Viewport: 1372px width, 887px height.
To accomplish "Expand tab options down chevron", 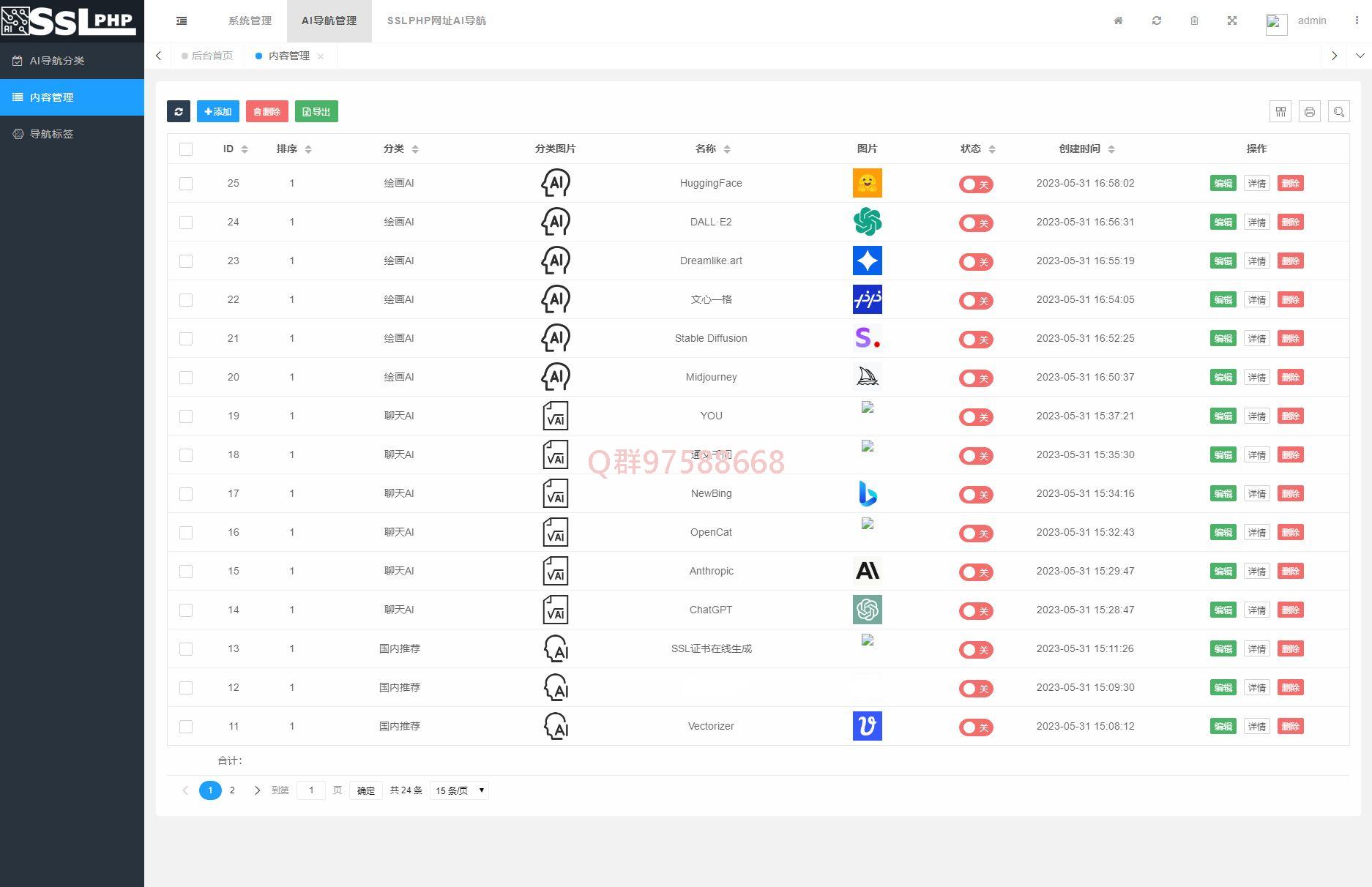I will point(1360,56).
